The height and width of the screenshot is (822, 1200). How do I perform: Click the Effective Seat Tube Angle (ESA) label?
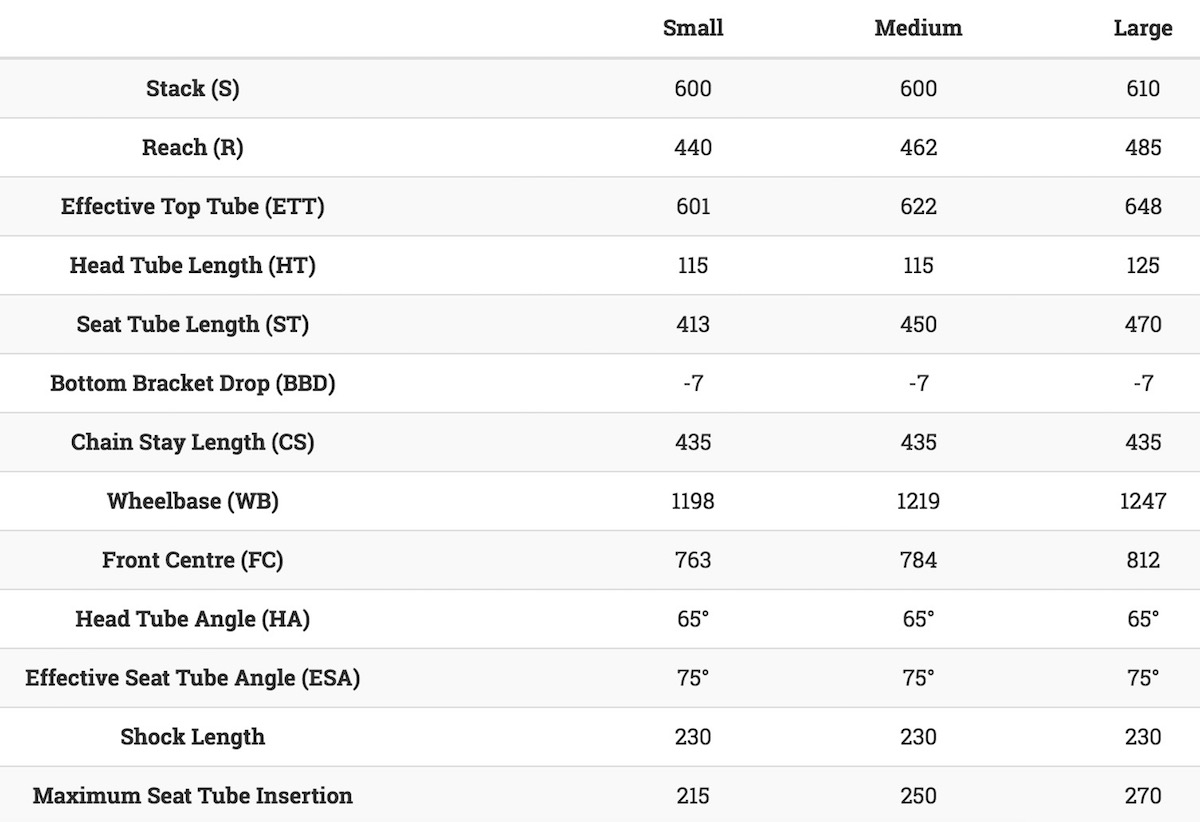(x=193, y=678)
